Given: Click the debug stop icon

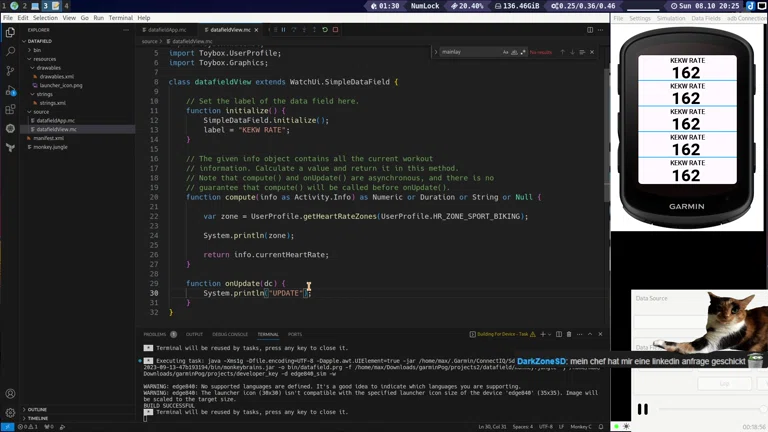Looking at the screenshot, I should tap(335, 30).
